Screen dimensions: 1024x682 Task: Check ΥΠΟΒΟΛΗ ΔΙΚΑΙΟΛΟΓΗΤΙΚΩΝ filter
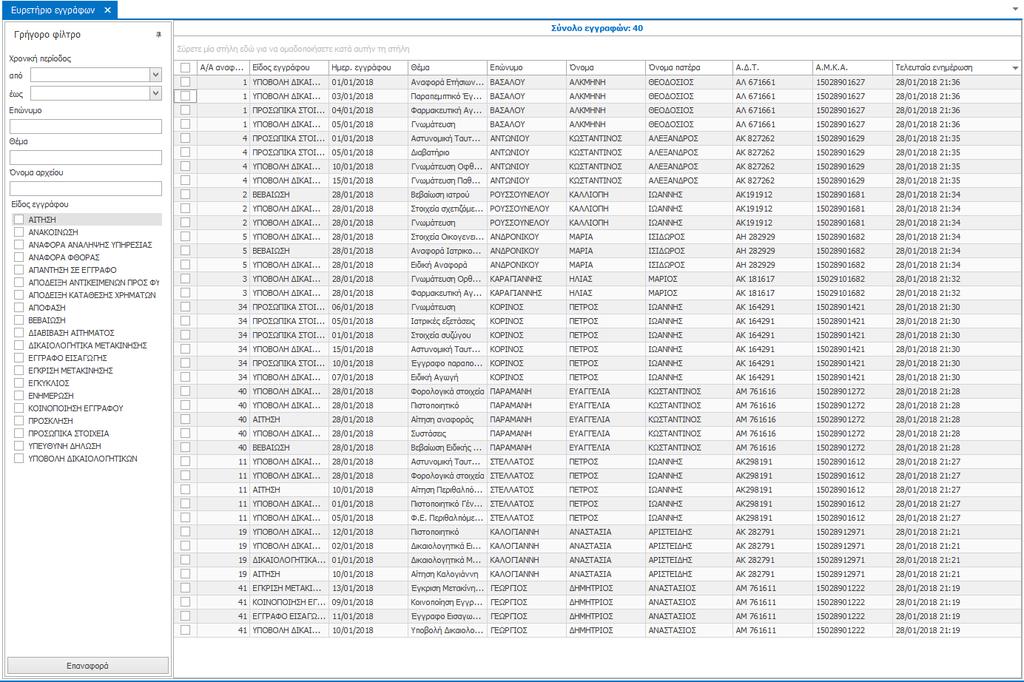(19, 459)
